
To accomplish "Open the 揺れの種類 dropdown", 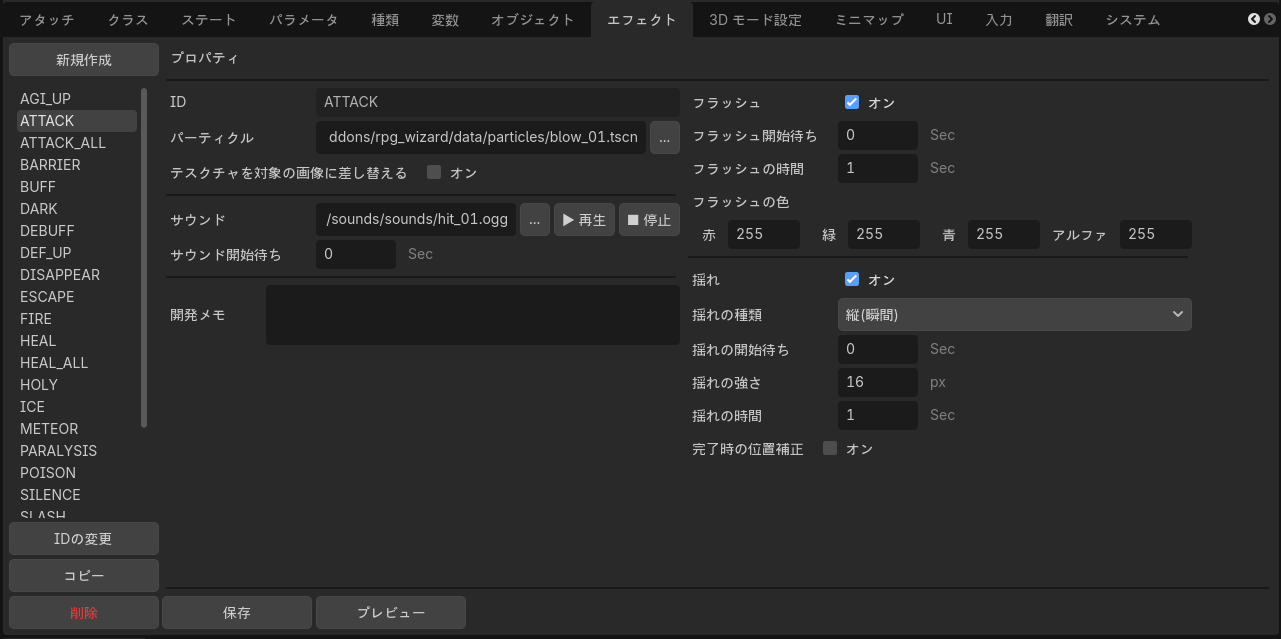I will pyautogui.click(x=1014, y=314).
